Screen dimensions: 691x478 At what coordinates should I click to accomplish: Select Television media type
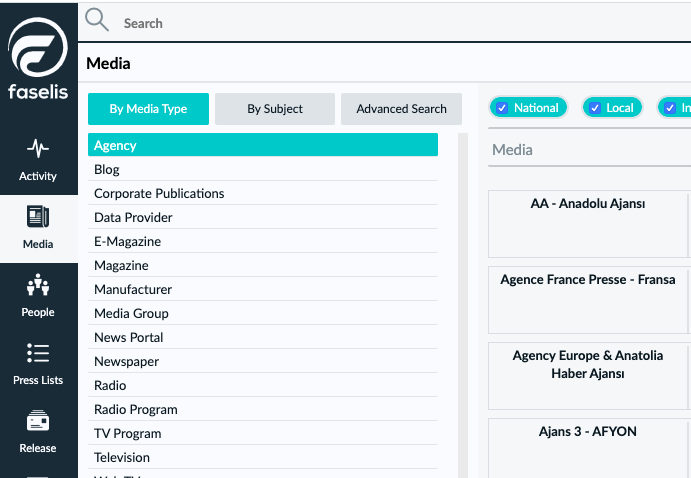263,457
